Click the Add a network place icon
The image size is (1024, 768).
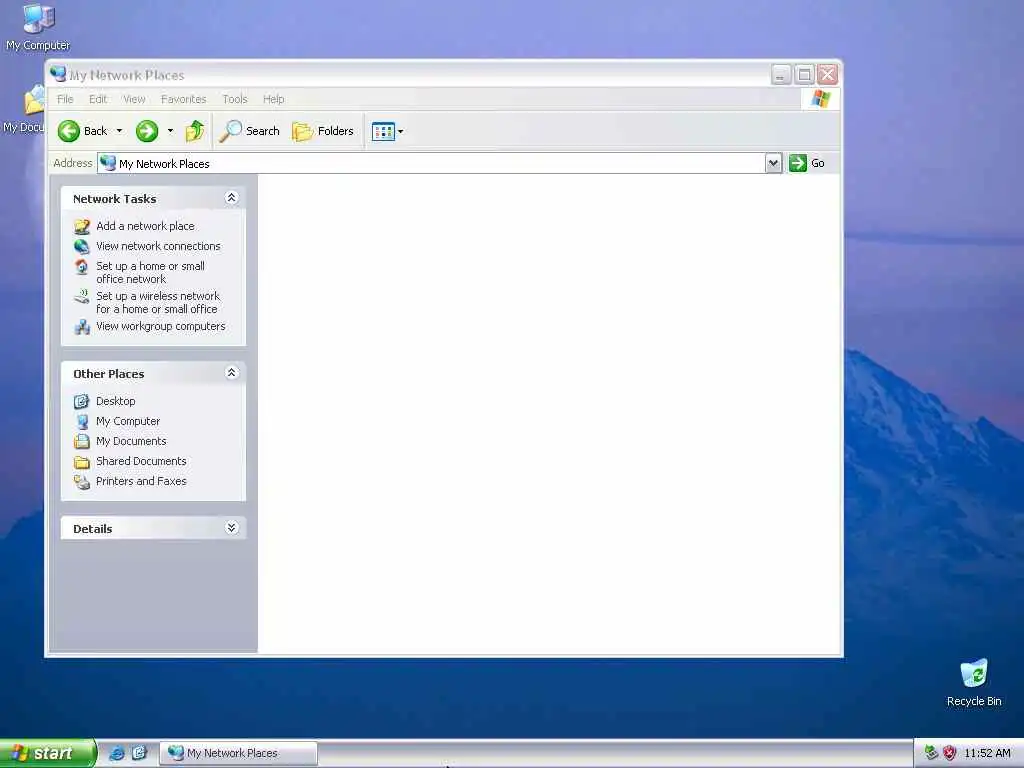82,227
